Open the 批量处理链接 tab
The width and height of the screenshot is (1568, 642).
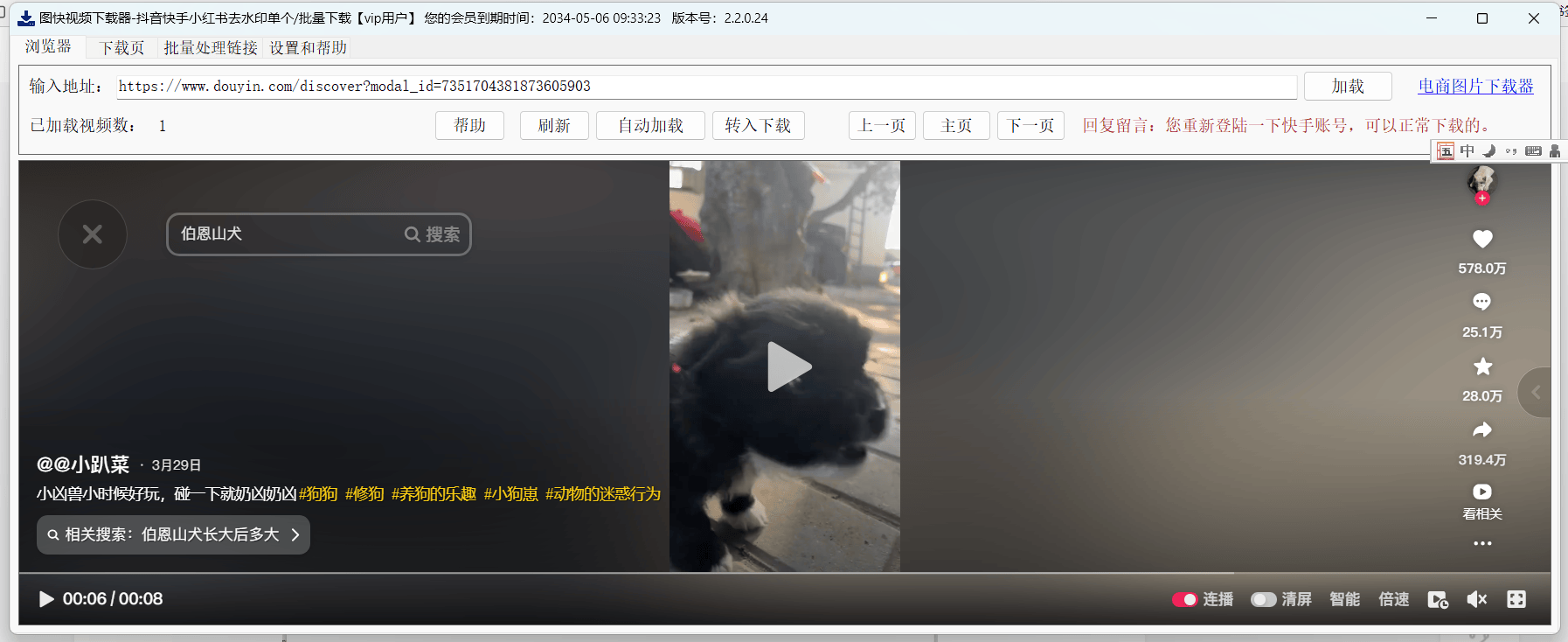(x=211, y=47)
